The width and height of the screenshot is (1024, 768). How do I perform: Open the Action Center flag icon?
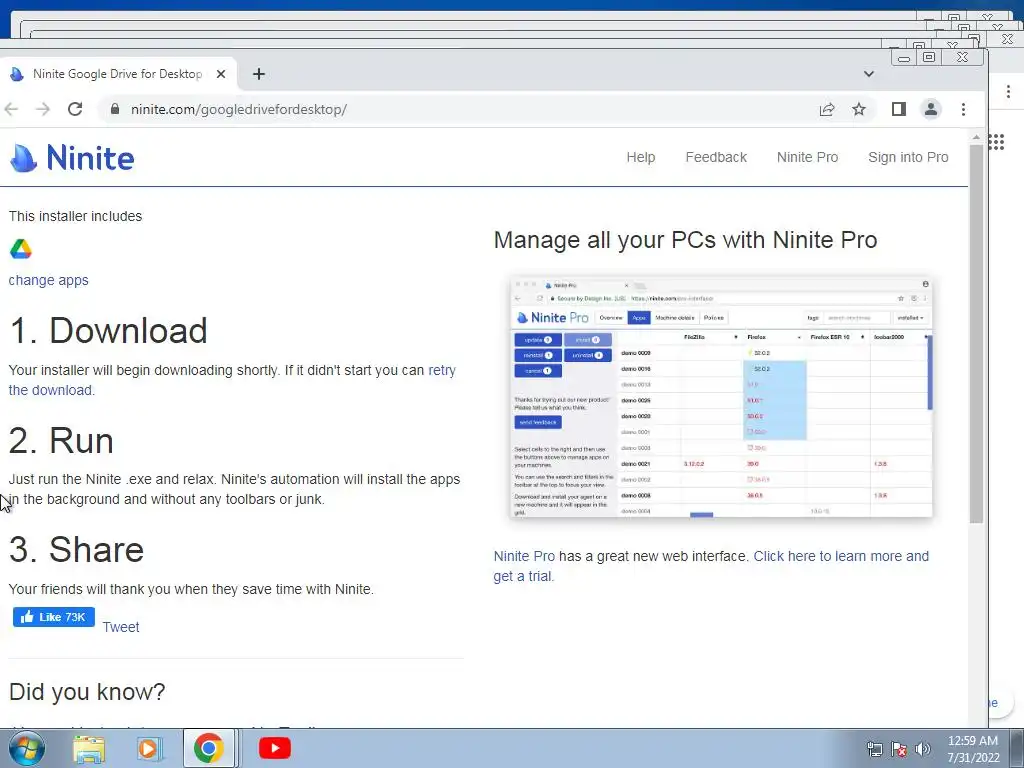(x=899, y=749)
